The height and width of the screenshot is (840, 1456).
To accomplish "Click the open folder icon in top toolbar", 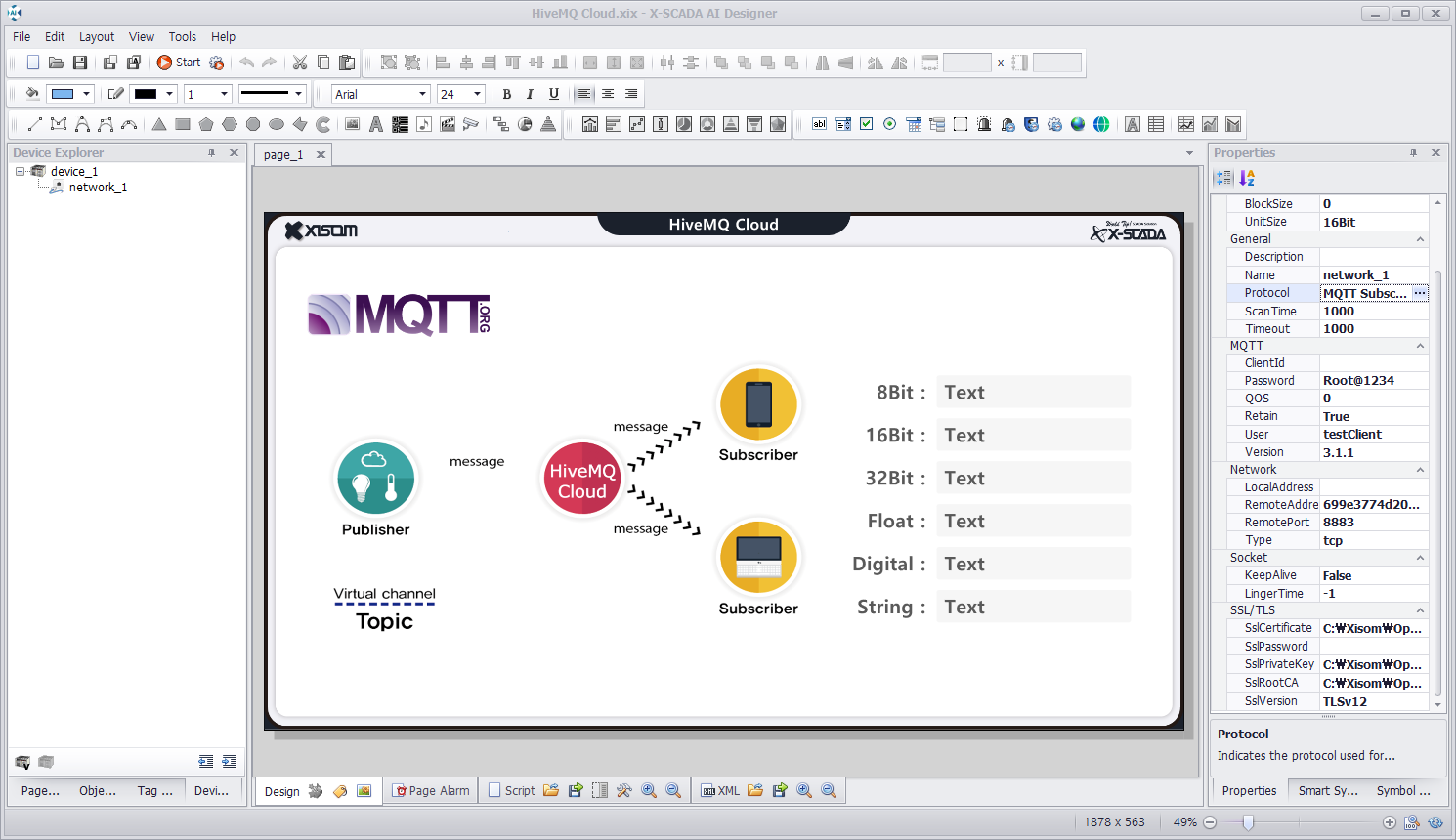I will 57,63.
